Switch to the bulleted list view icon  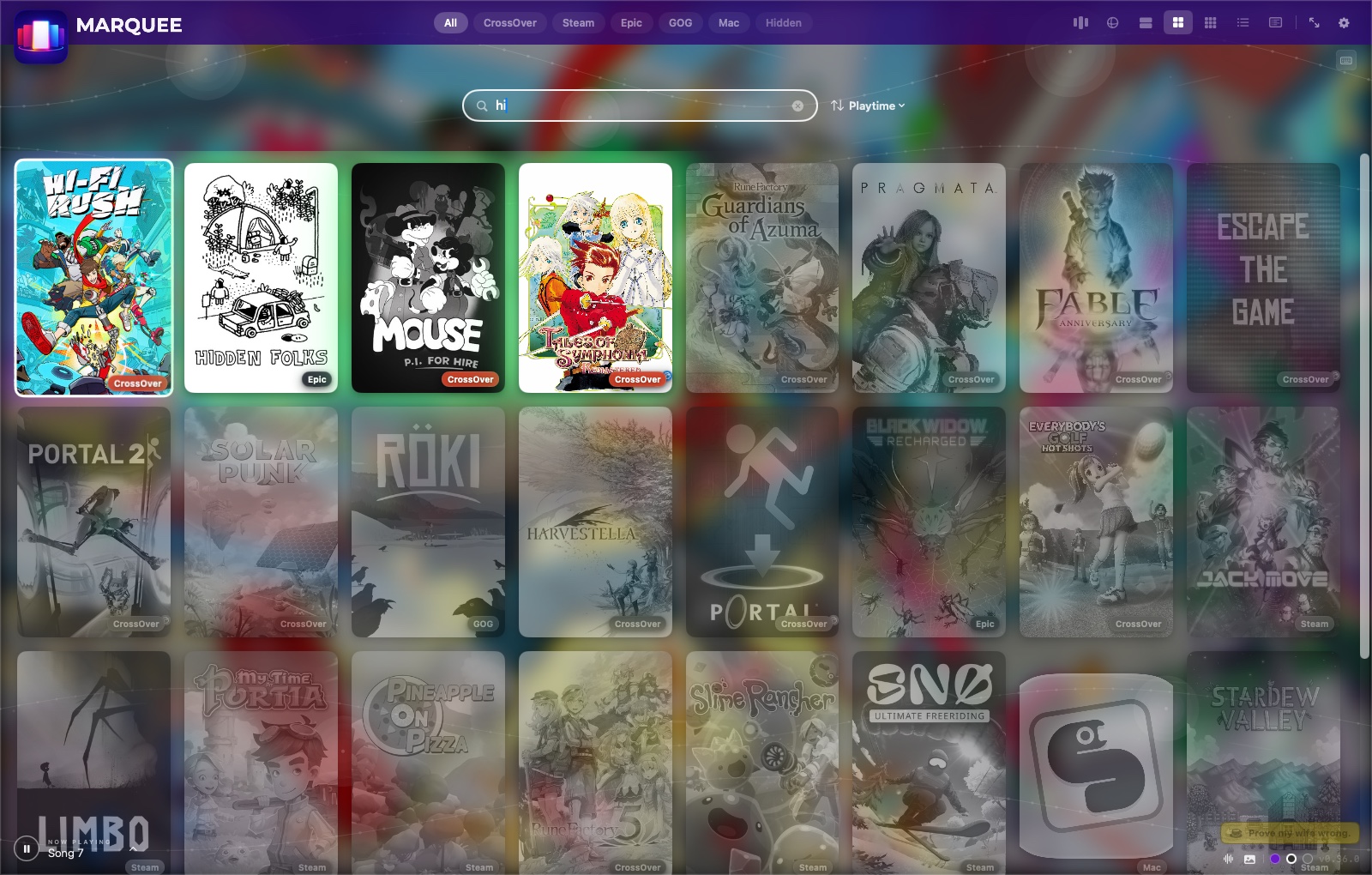pyautogui.click(x=1243, y=23)
